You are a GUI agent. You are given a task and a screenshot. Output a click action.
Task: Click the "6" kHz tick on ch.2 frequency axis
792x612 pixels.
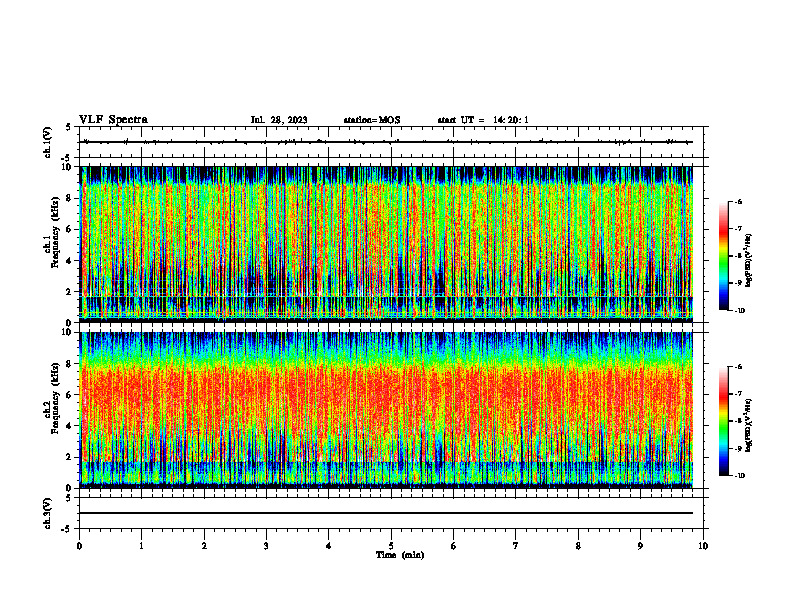[69, 395]
